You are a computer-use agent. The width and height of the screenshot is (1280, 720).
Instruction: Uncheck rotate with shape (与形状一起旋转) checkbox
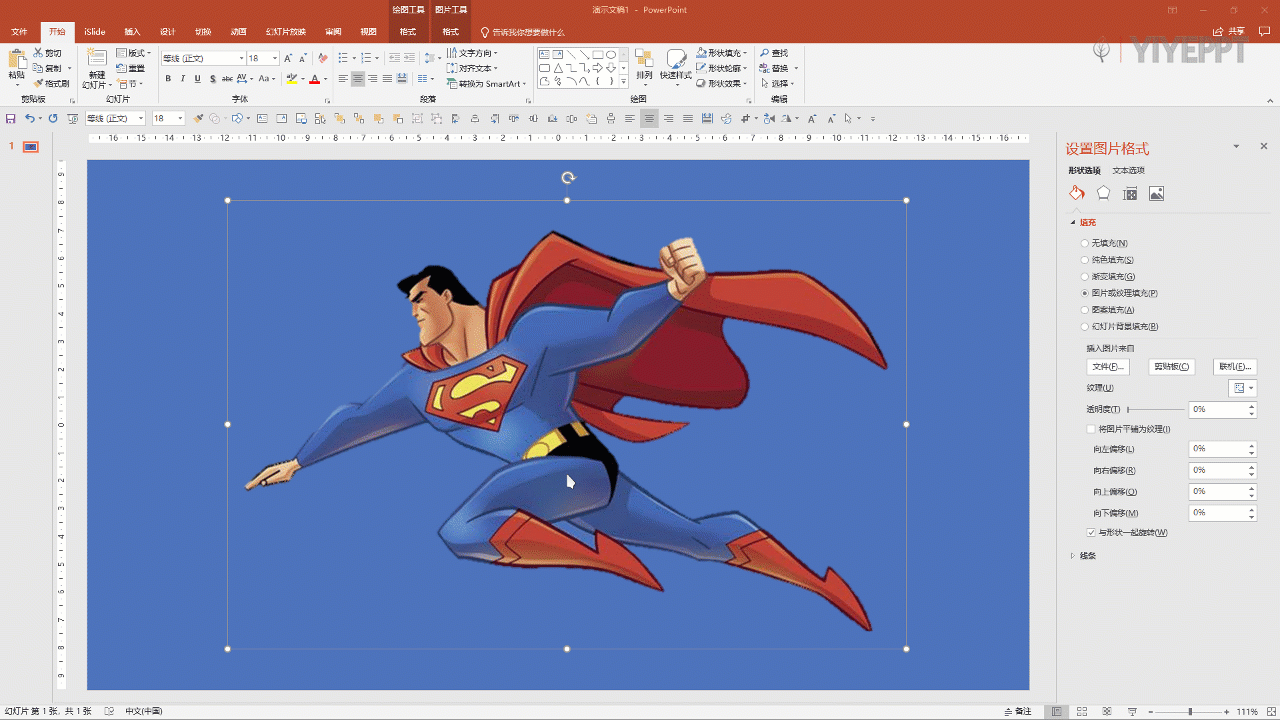1091,532
